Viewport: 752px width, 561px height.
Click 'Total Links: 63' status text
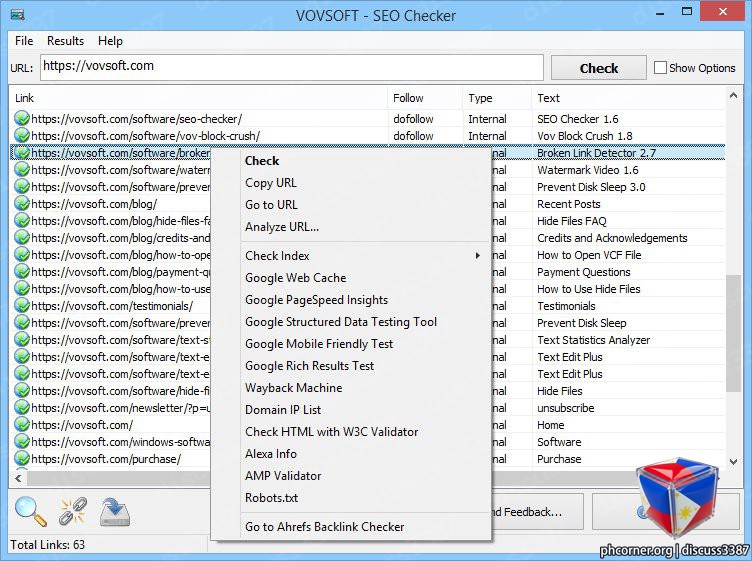click(x=47, y=545)
